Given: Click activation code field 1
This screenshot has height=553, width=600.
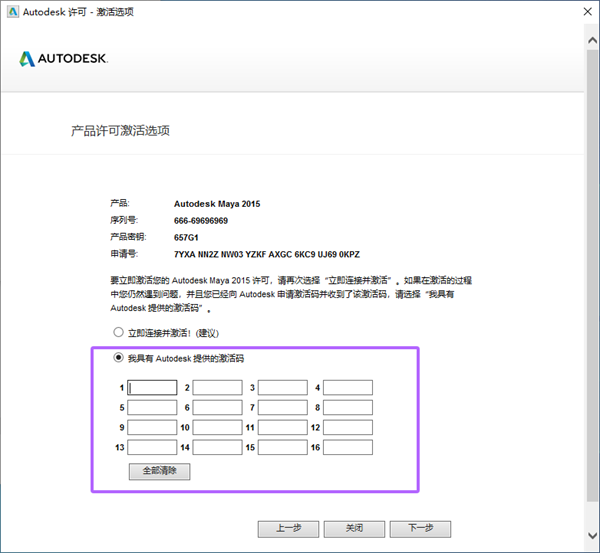Looking at the screenshot, I should pyautogui.click(x=152, y=388).
